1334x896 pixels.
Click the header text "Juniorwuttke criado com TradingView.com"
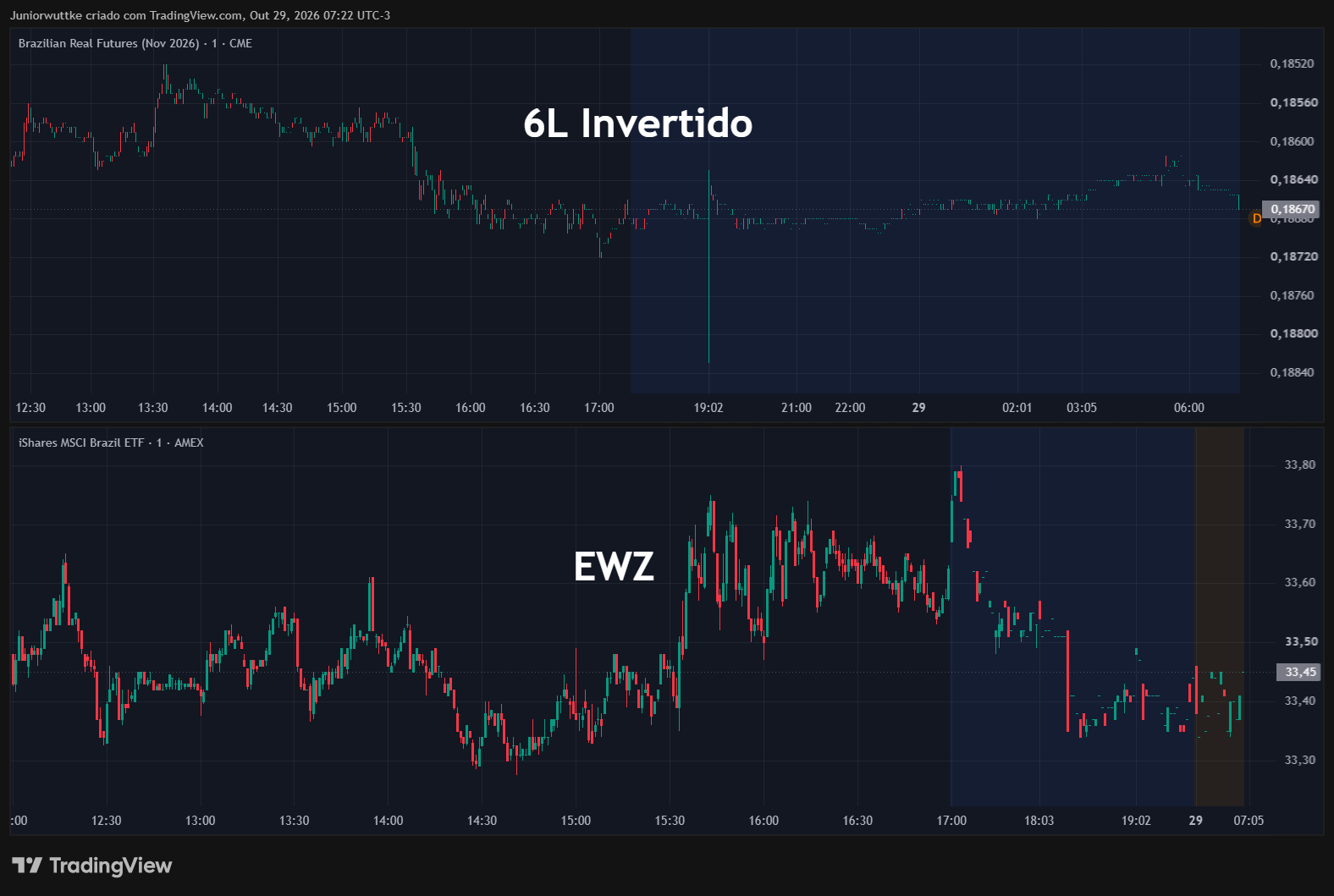click(126, 15)
